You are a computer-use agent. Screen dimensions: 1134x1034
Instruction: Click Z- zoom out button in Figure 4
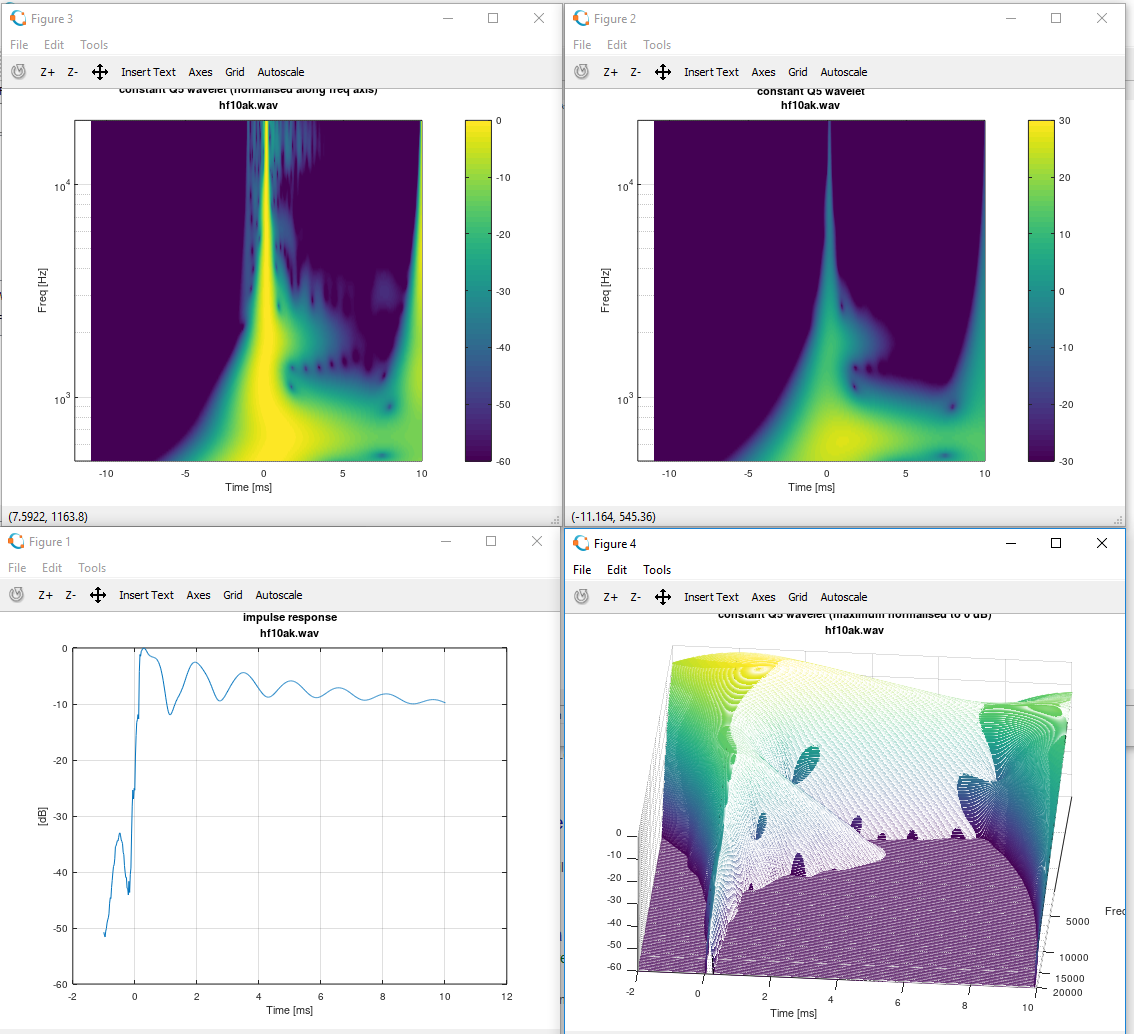[x=636, y=597]
